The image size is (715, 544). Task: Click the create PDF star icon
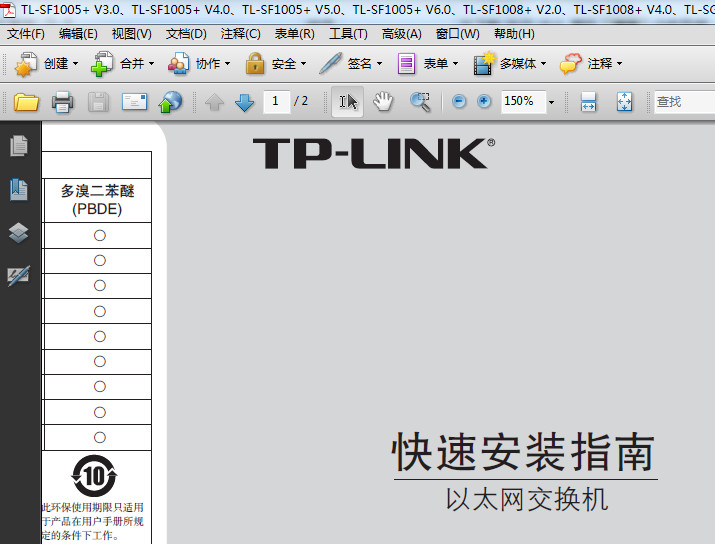pos(26,64)
